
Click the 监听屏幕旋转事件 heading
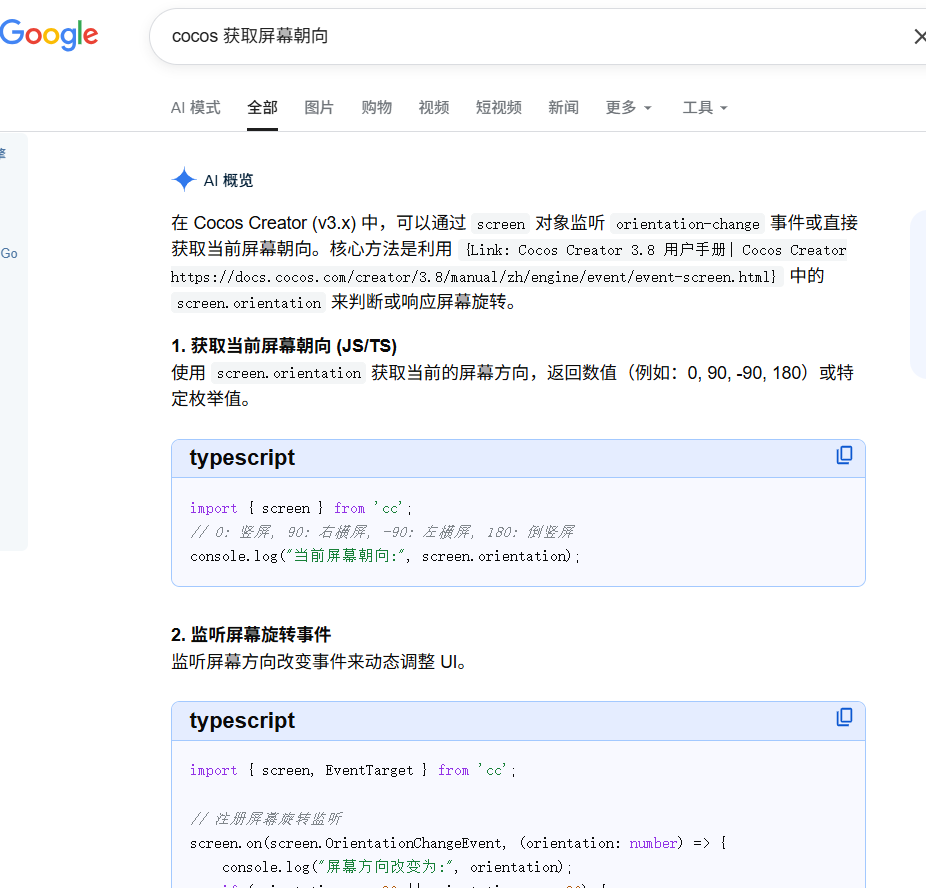[x=250, y=635]
